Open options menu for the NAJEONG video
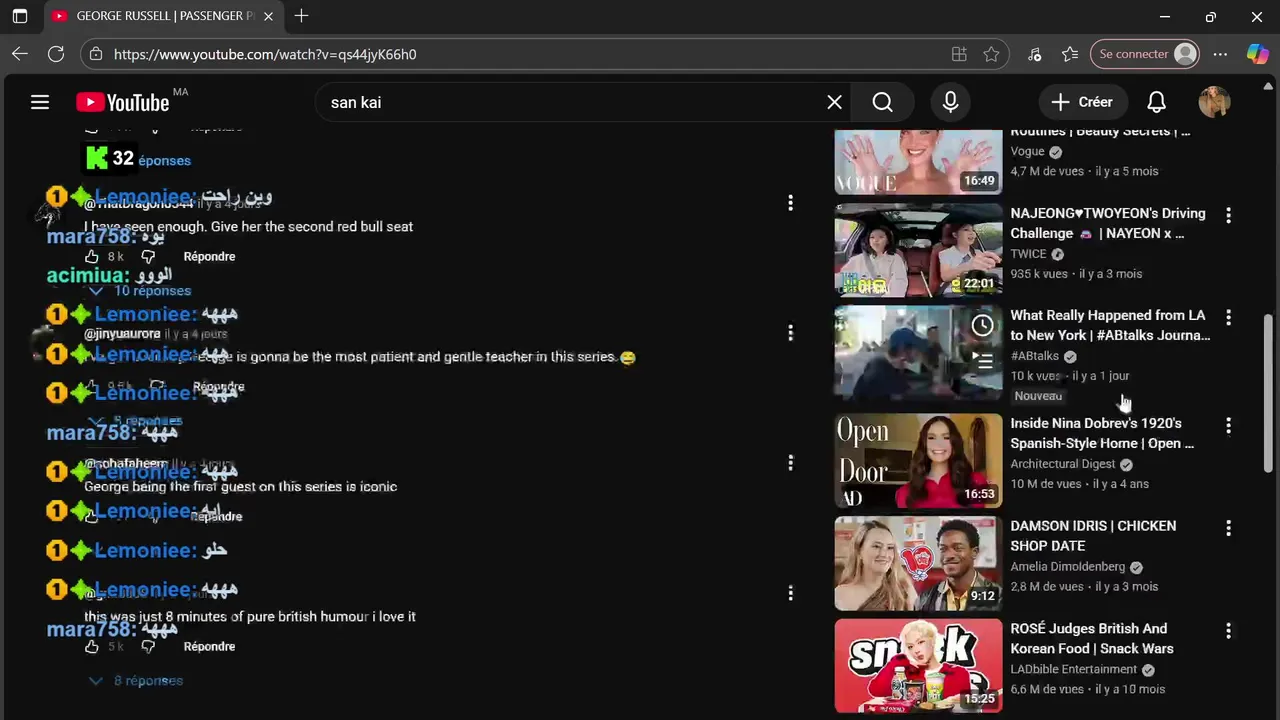This screenshot has height=720, width=1280. (x=1228, y=215)
